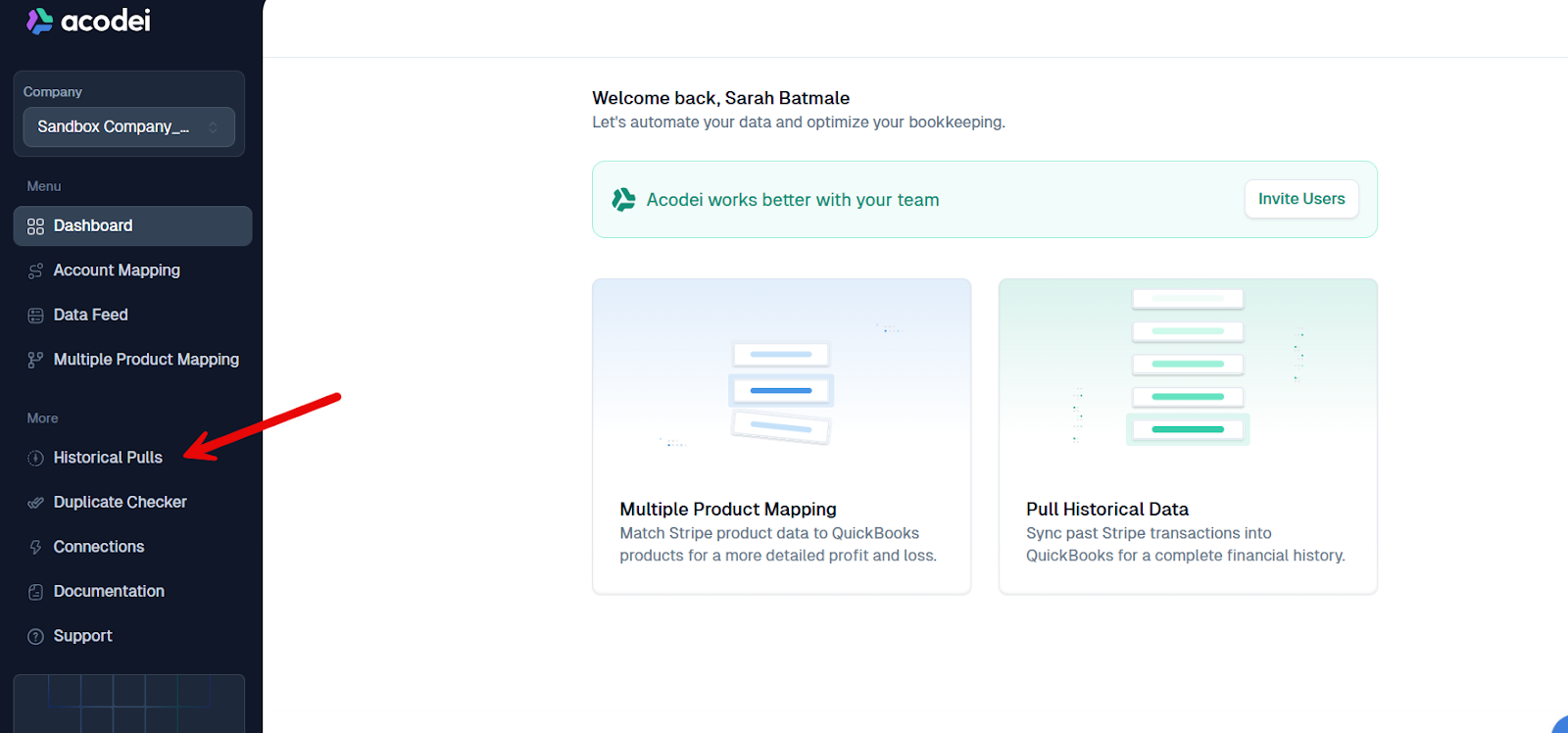Click the Acodei icon in team banner

[x=623, y=200]
